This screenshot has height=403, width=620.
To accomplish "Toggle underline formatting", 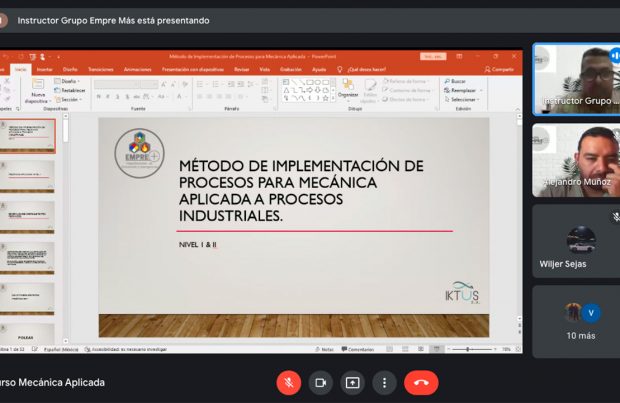I will coord(117,96).
